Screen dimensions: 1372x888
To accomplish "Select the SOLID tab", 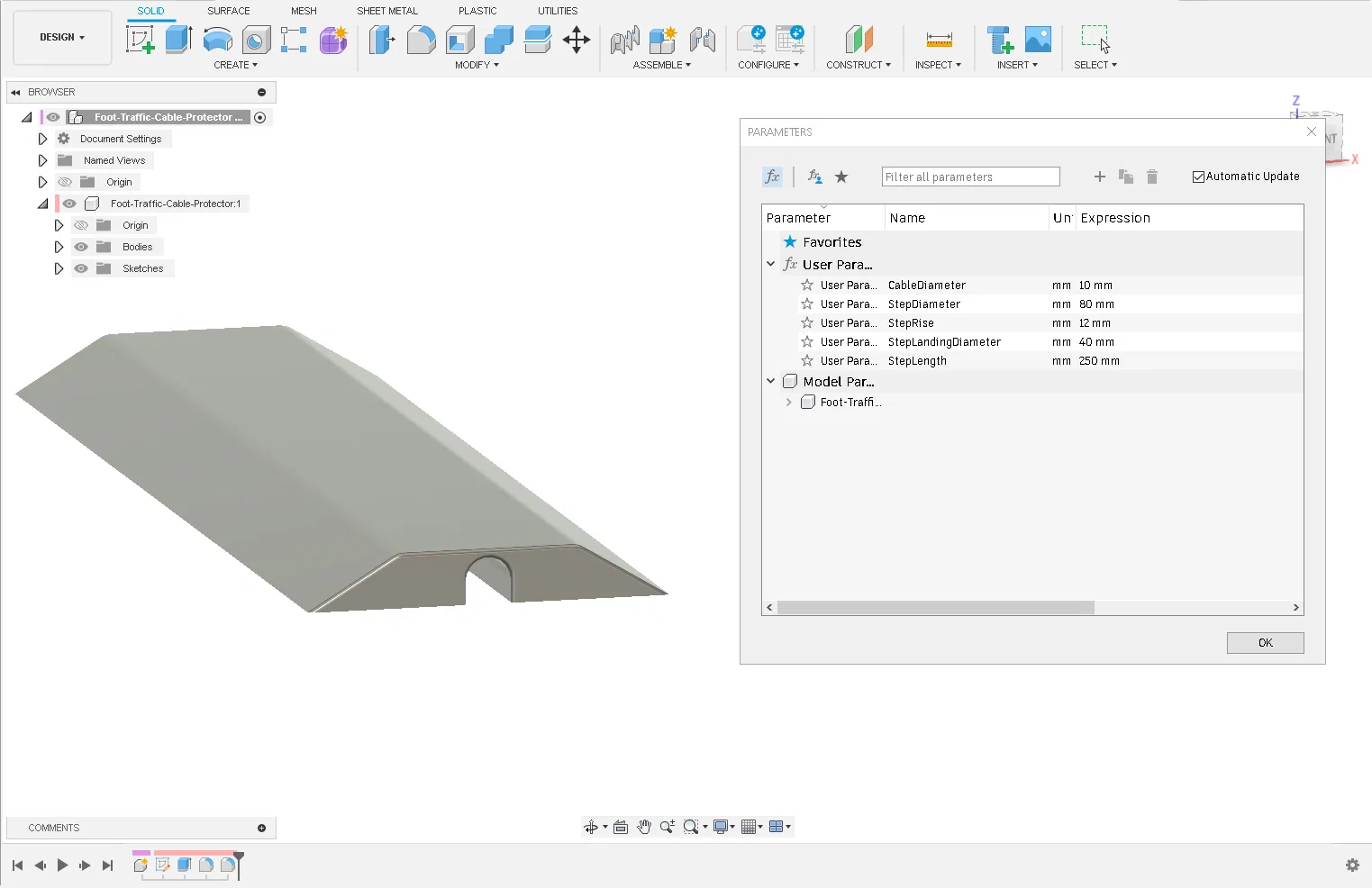I will (x=150, y=11).
